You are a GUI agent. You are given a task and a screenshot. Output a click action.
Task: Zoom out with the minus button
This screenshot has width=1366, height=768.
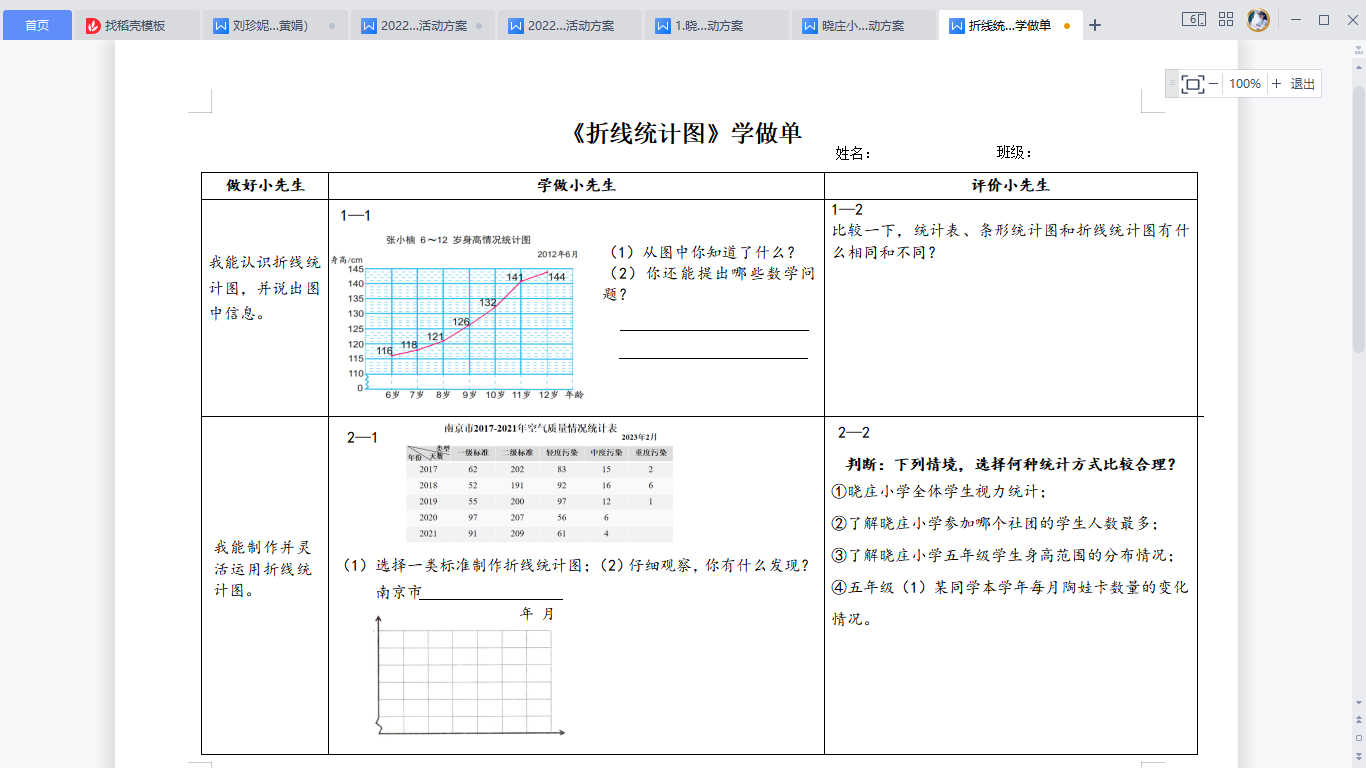pyautogui.click(x=1214, y=84)
